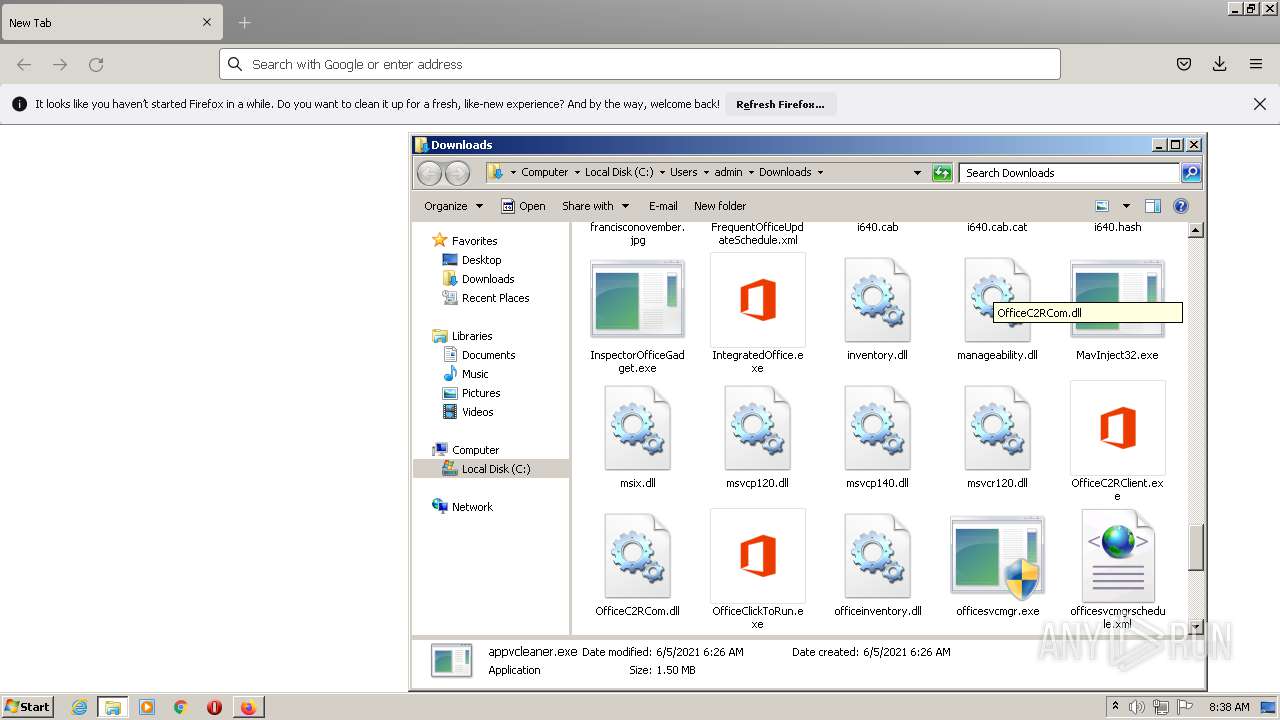Click the Open toolbar button
This screenshot has width=1280, height=720.
tap(523, 206)
